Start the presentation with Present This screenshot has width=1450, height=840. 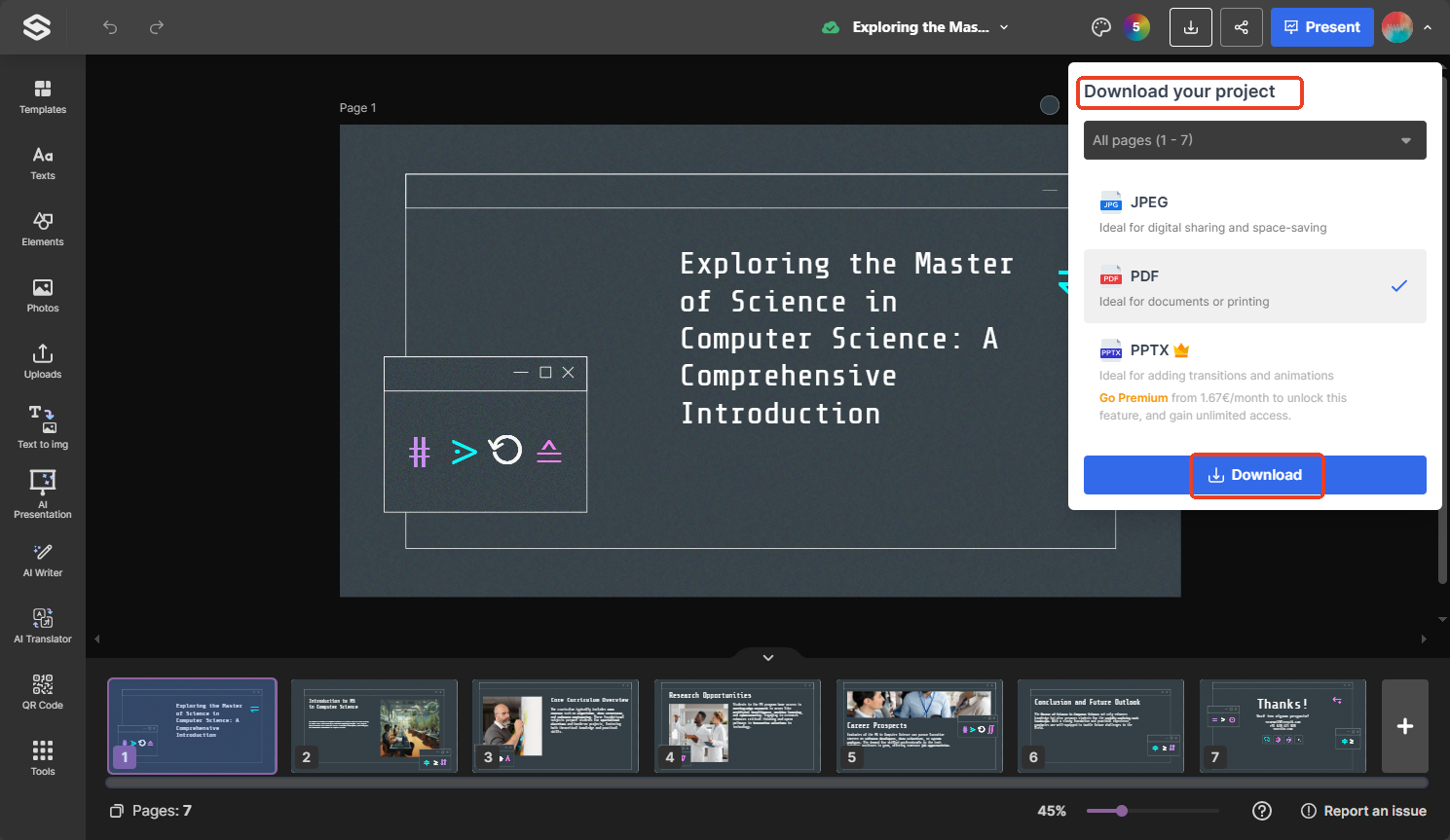tap(1321, 27)
